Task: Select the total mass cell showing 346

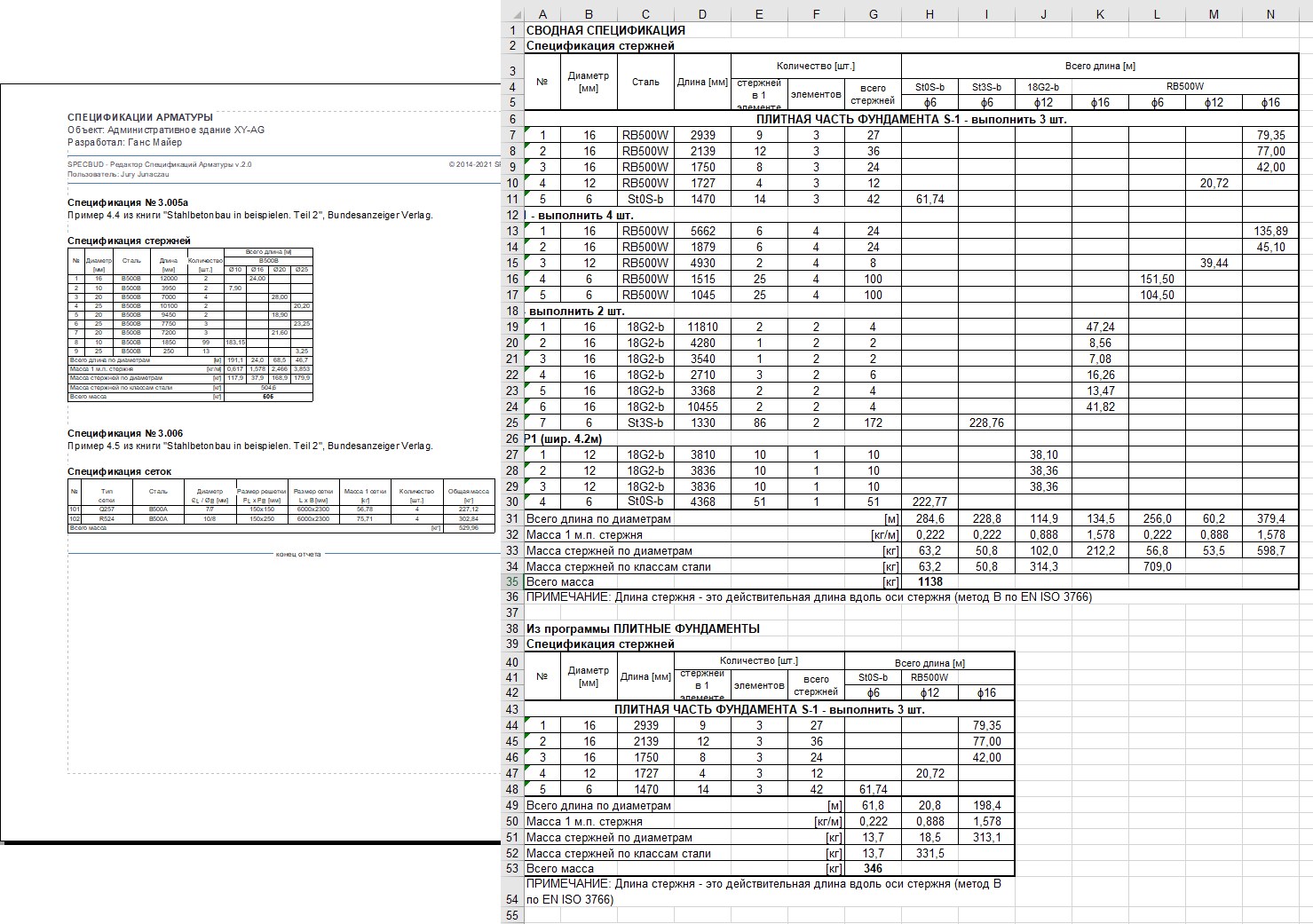Action: click(x=873, y=869)
